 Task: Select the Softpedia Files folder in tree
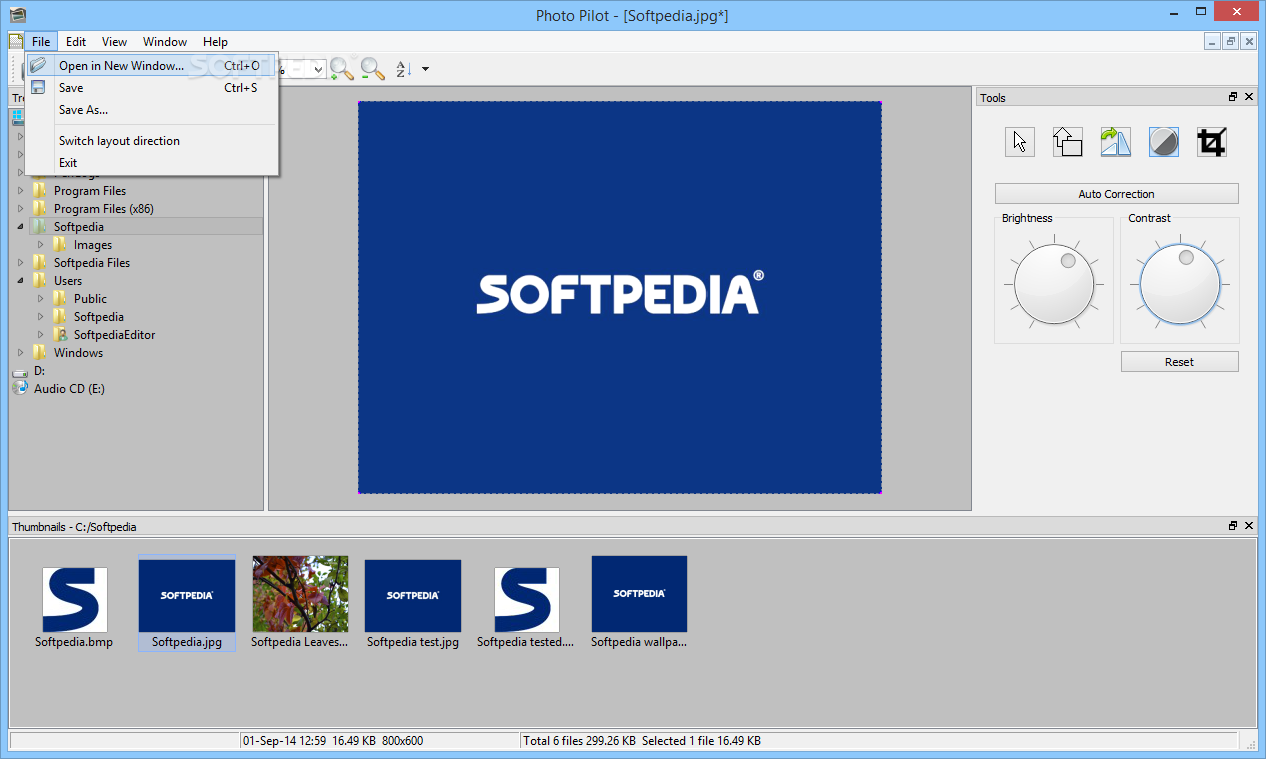[92, 263]
